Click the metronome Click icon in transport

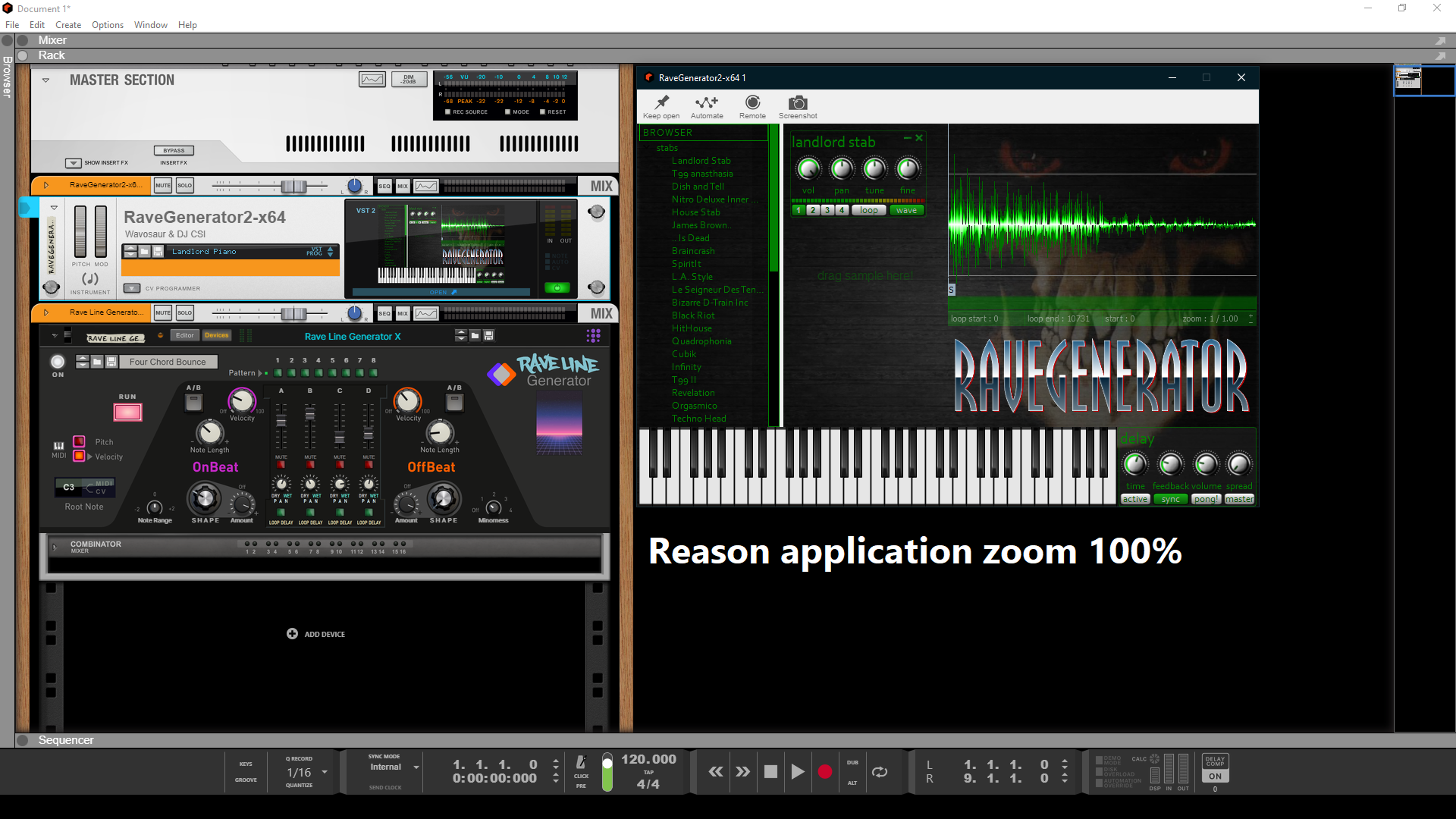[581, 761]
